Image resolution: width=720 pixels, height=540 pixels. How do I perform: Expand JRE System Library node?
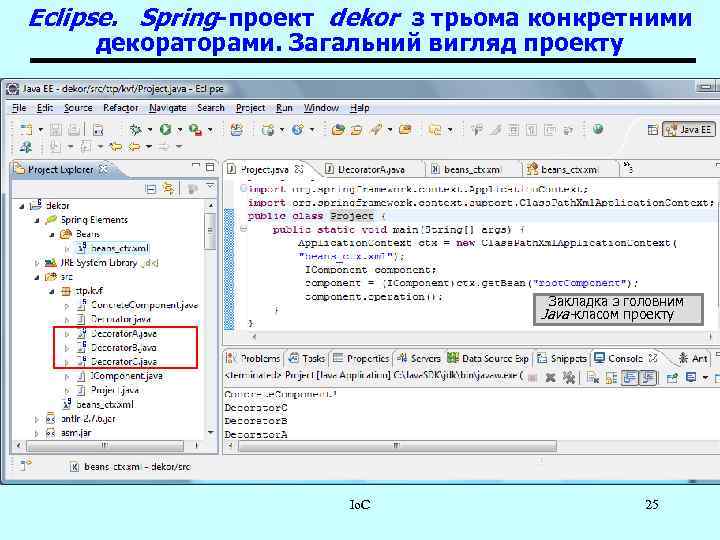tap(37, 263)
